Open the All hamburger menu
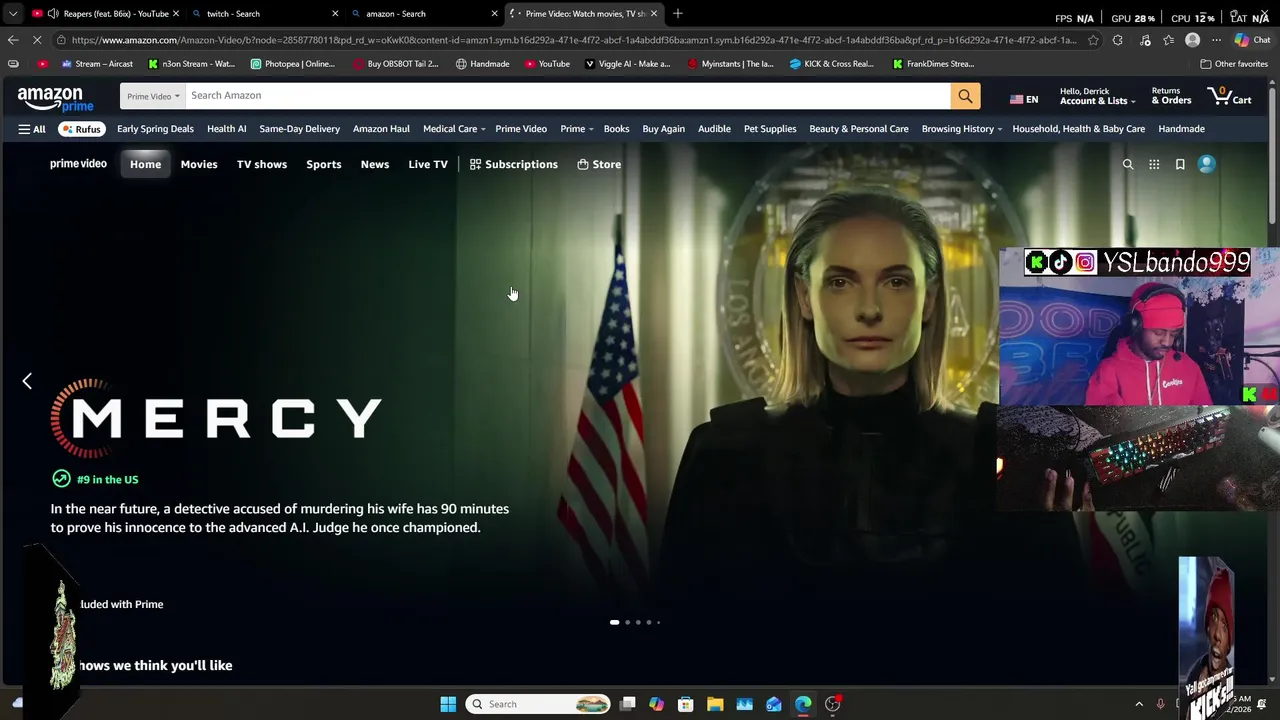This screenshot has height=720, width=1280. coord(32,129)
